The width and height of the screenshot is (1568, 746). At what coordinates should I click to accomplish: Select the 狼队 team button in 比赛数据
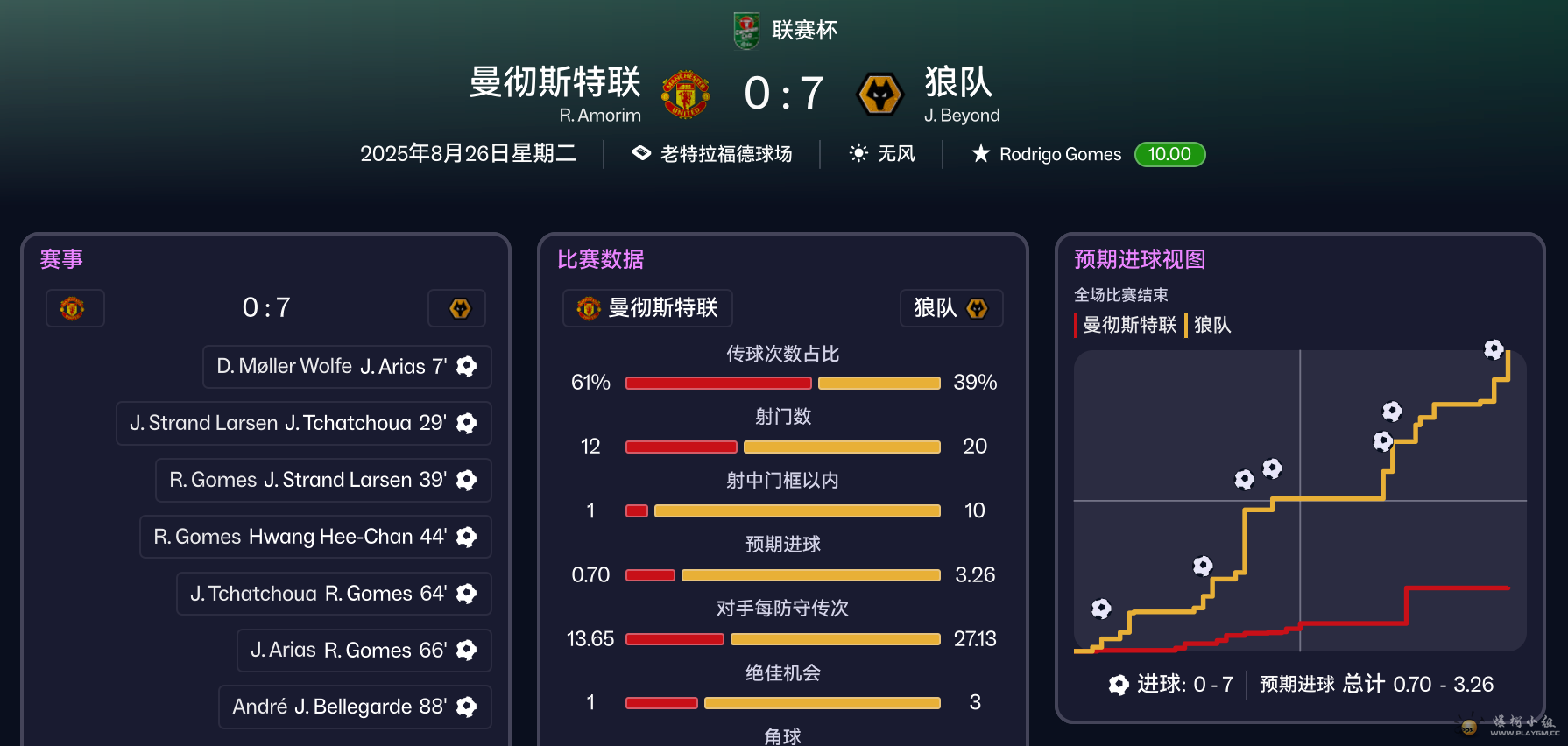coord(950,308)
